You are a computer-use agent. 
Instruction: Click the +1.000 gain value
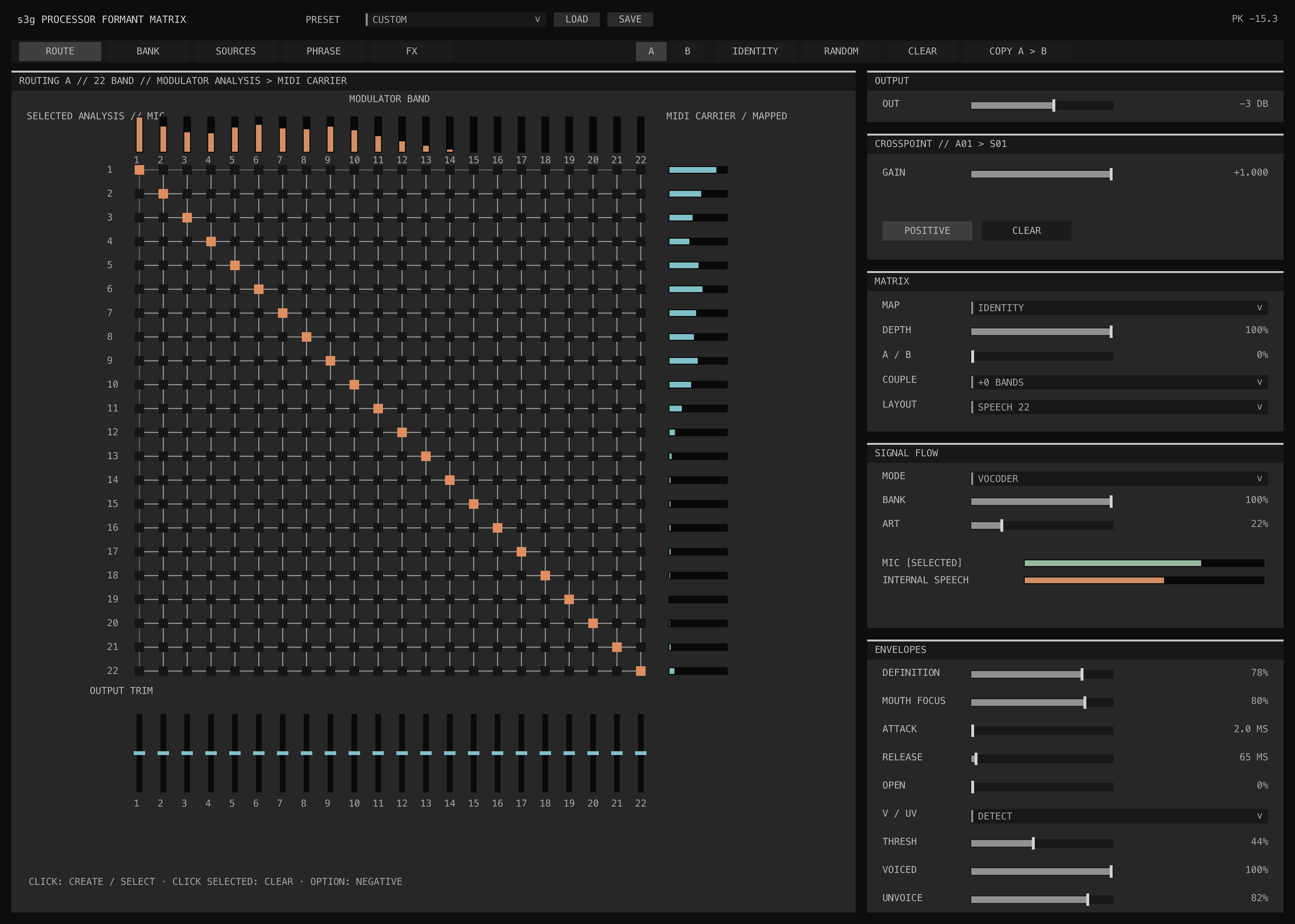(1251, 172)
